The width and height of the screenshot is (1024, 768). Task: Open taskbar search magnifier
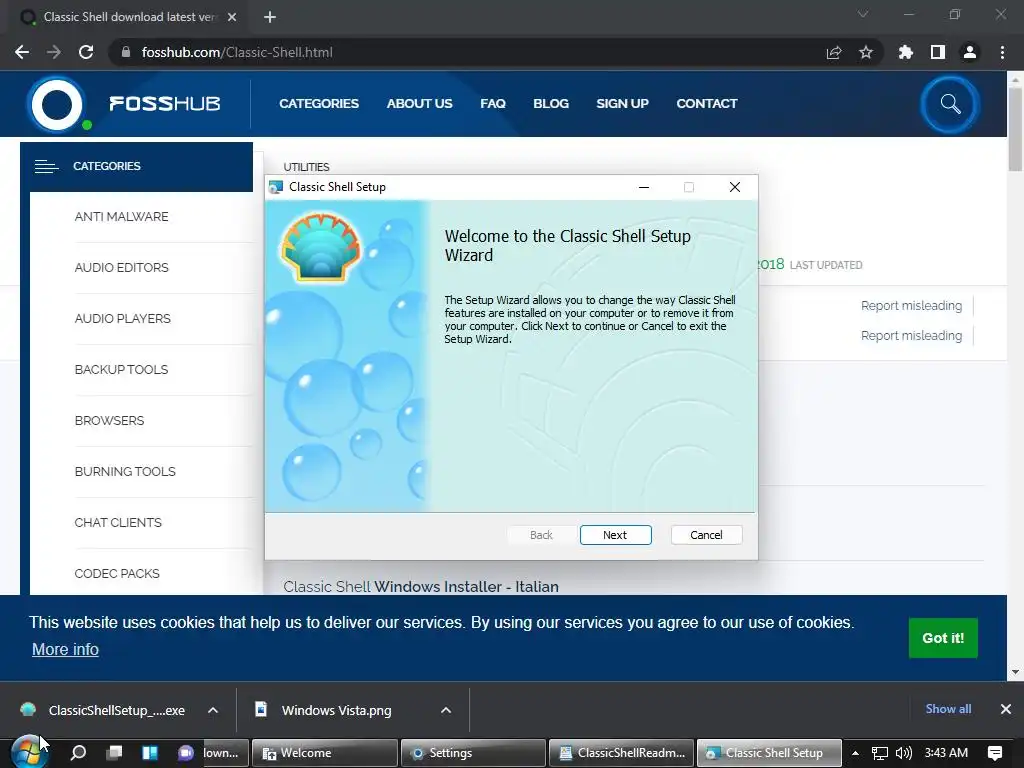click(x=78, y=753)
